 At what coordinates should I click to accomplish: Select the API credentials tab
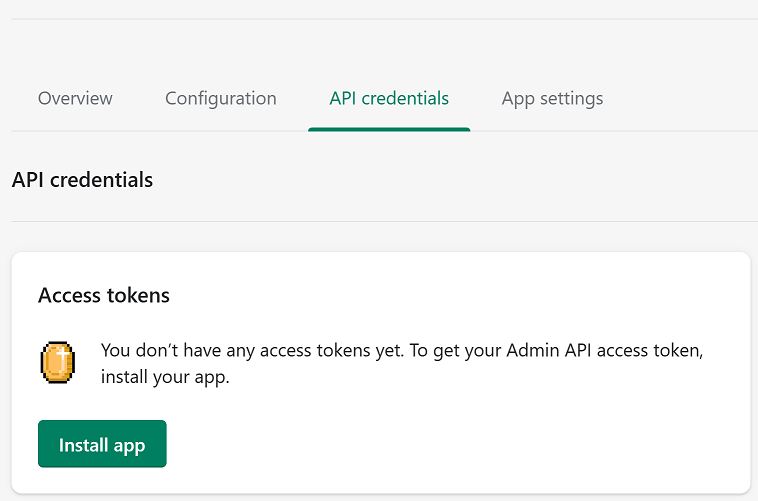[389, 98]
